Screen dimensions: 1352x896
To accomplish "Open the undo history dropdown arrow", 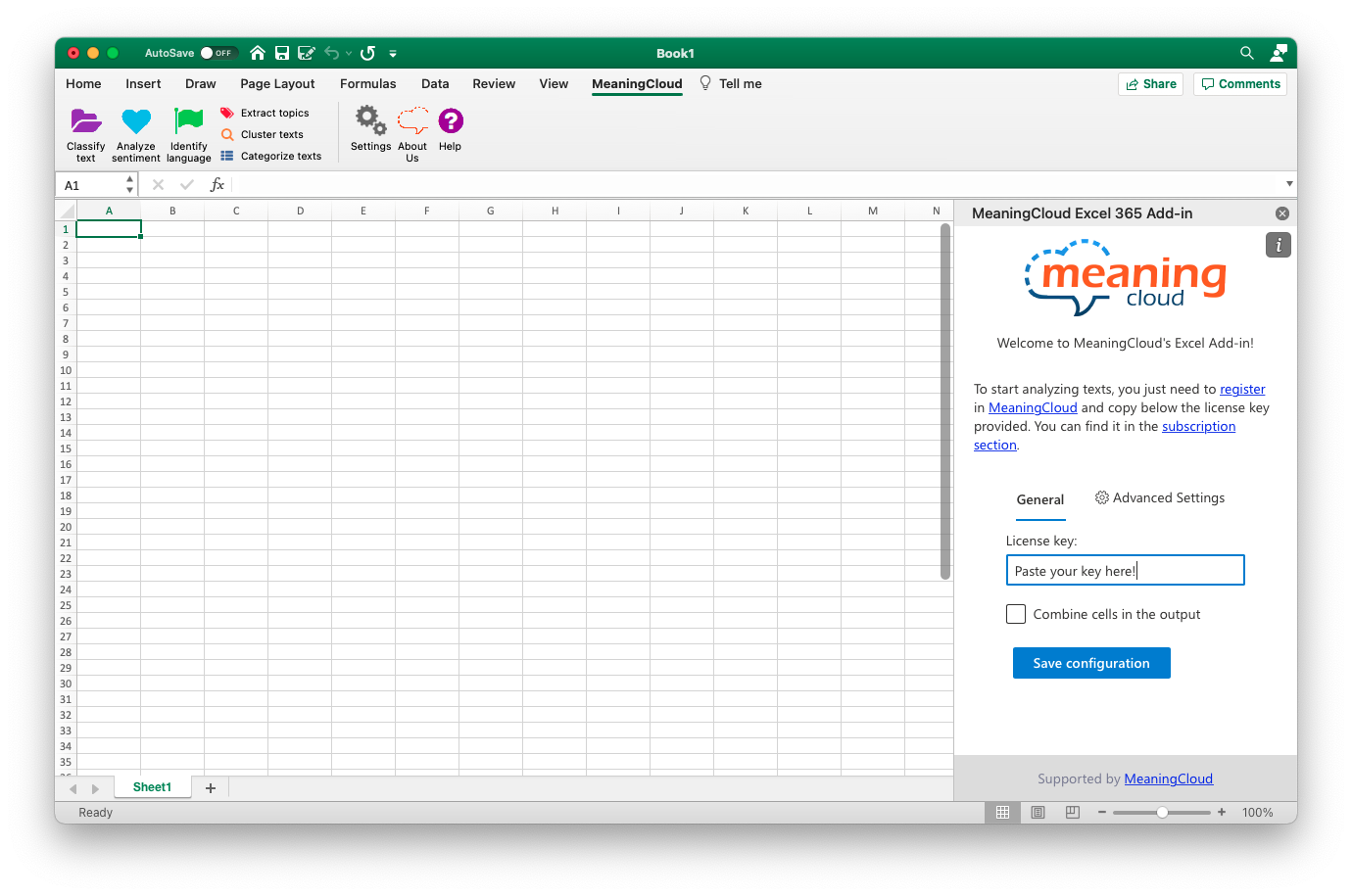I will 349,54.
